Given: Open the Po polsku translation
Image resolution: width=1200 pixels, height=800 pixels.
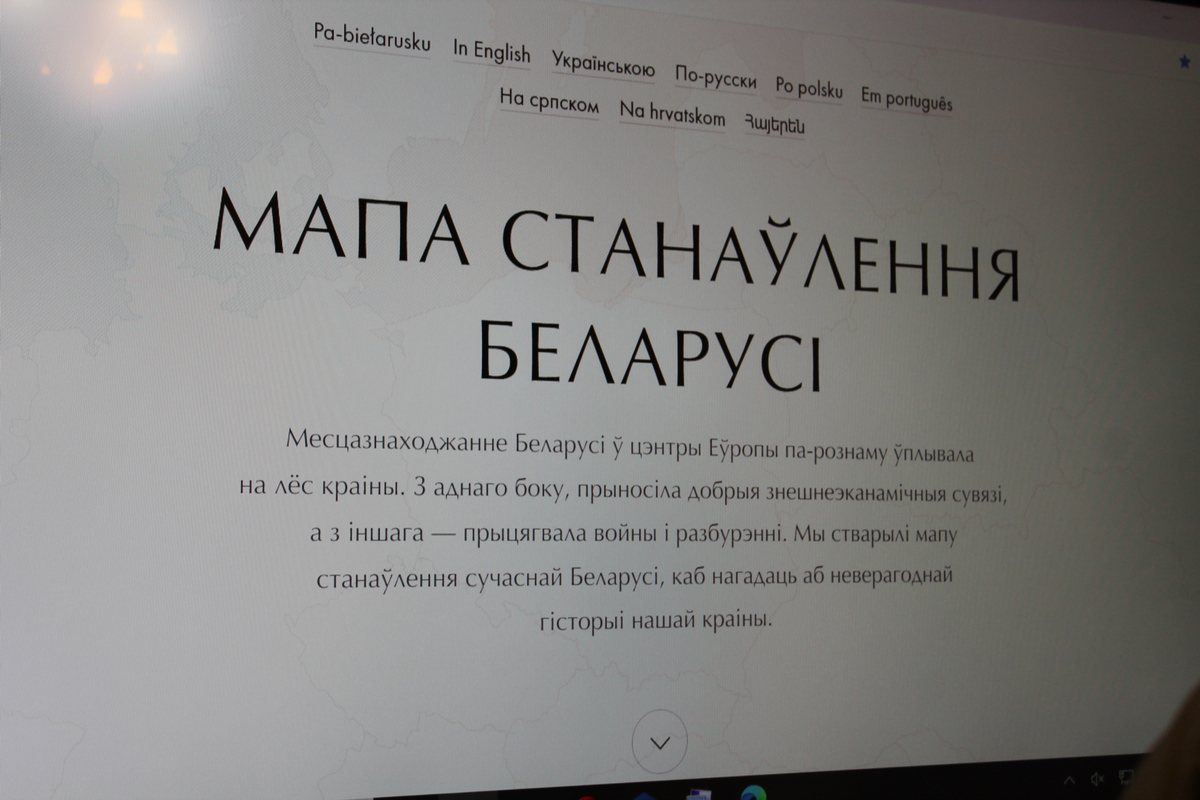Looking at the screenshot, I should pos(809,89).
